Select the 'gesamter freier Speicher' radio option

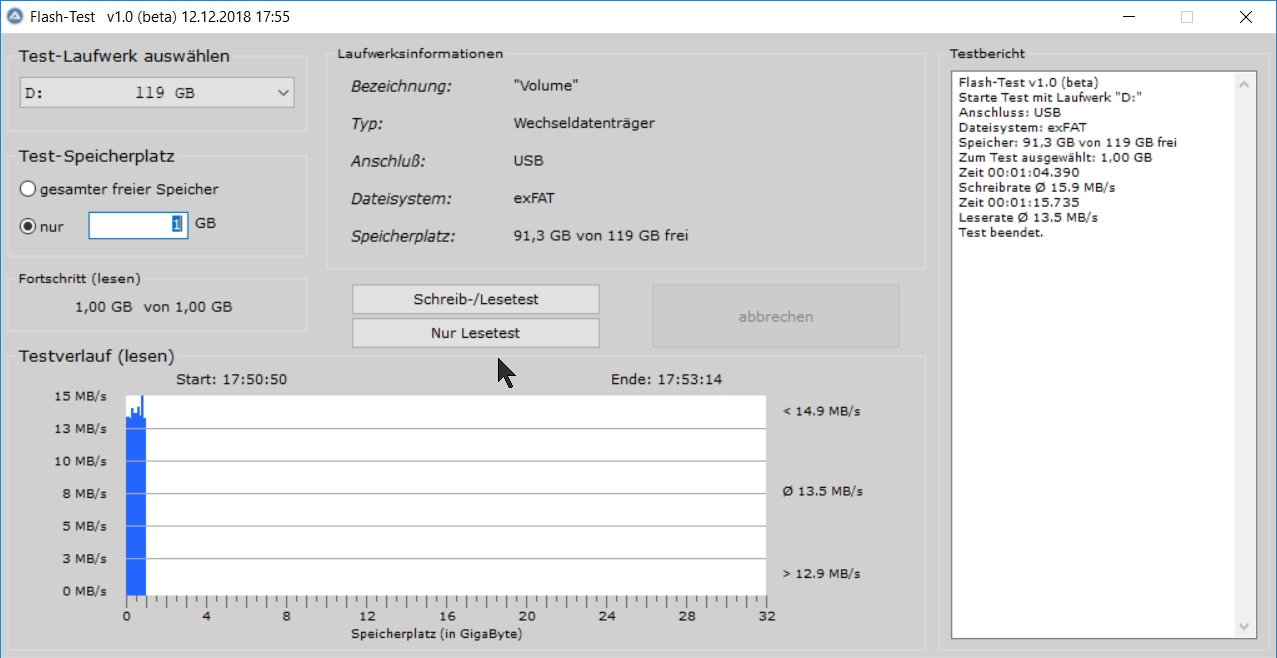tap(28, 189)
